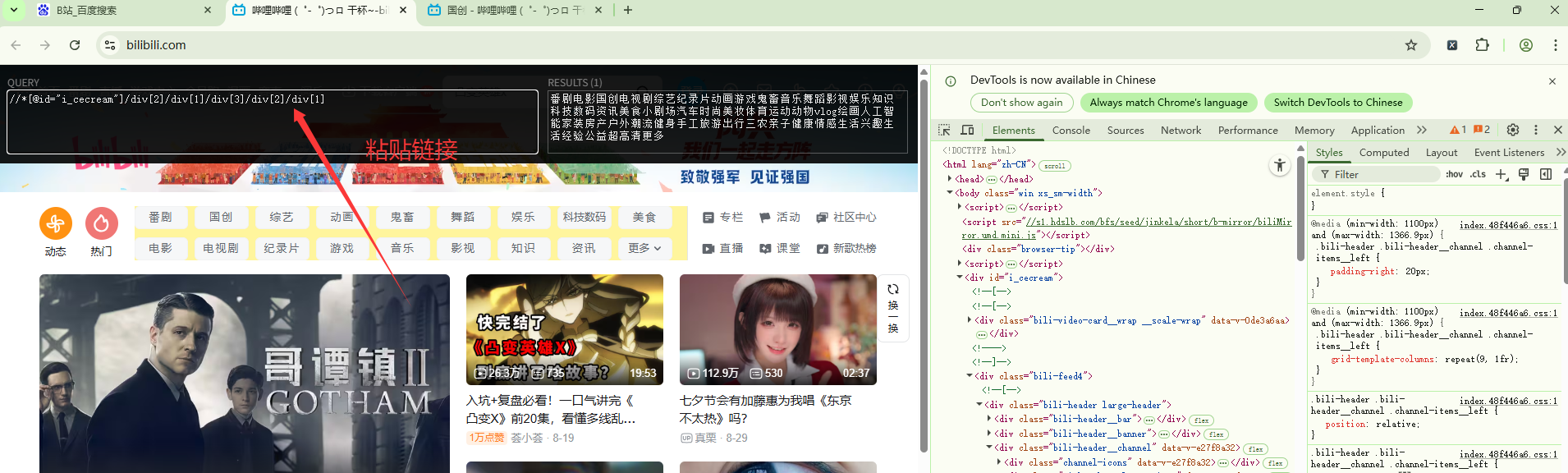Open the Gotham carousel thumbnail
Image resolution: width=1568 pixels, height=473 pixels.
(245, 374)
